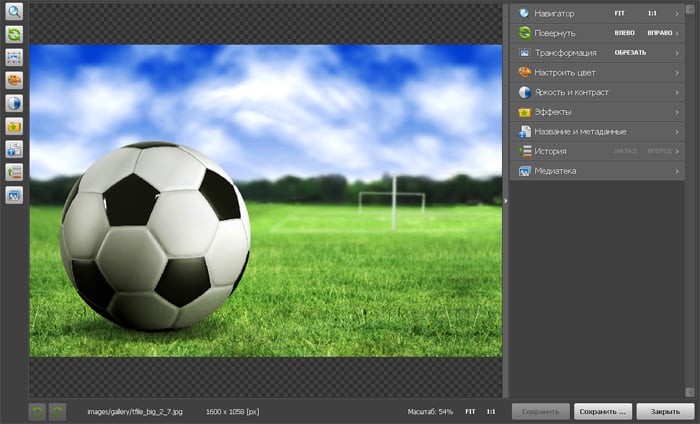Click the brightness and contrast icon in sidebar
The height and width of the screenshot is (424, 700).
pyautogui.click(x=15, y=104)
